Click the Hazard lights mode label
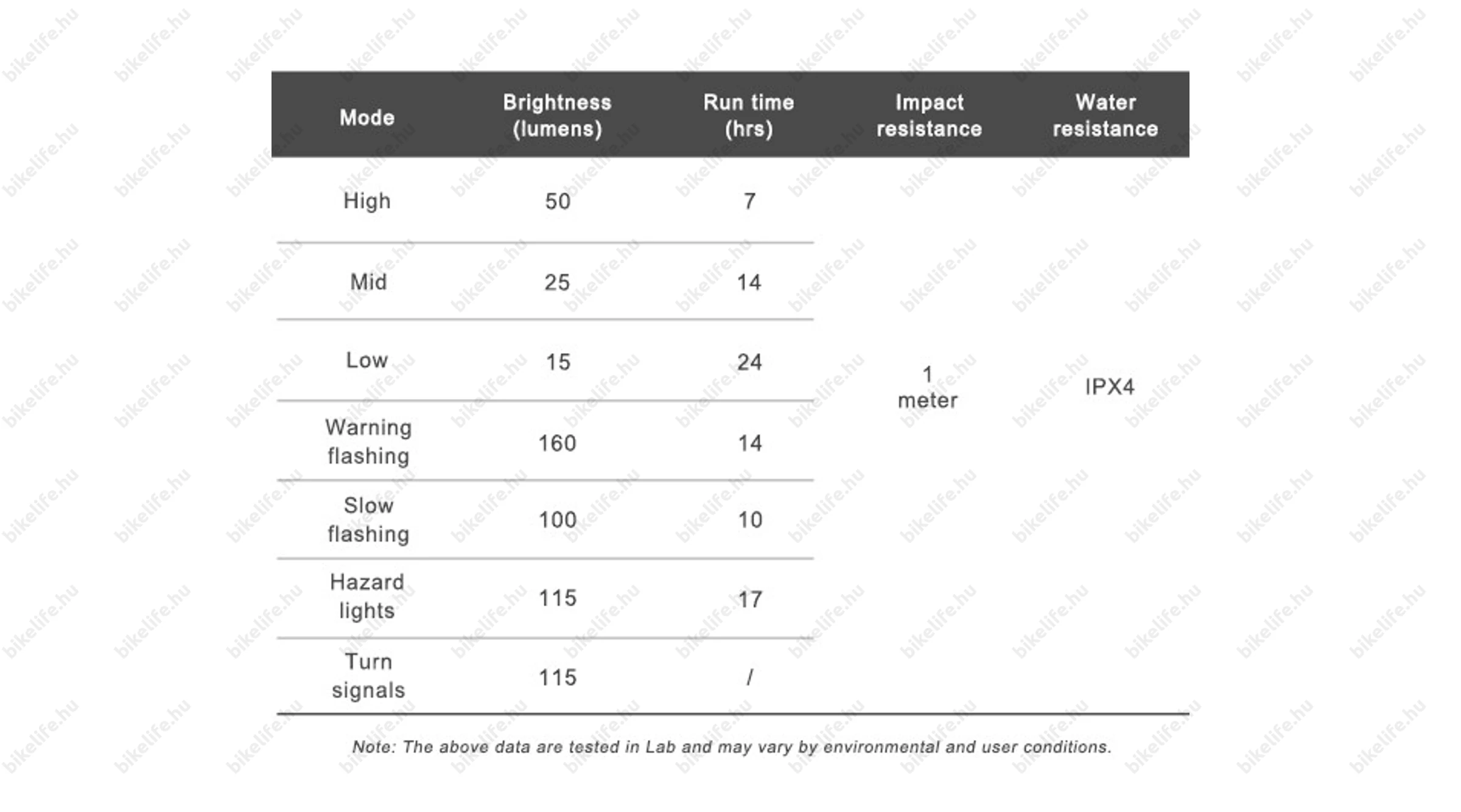 click(367, 596)
